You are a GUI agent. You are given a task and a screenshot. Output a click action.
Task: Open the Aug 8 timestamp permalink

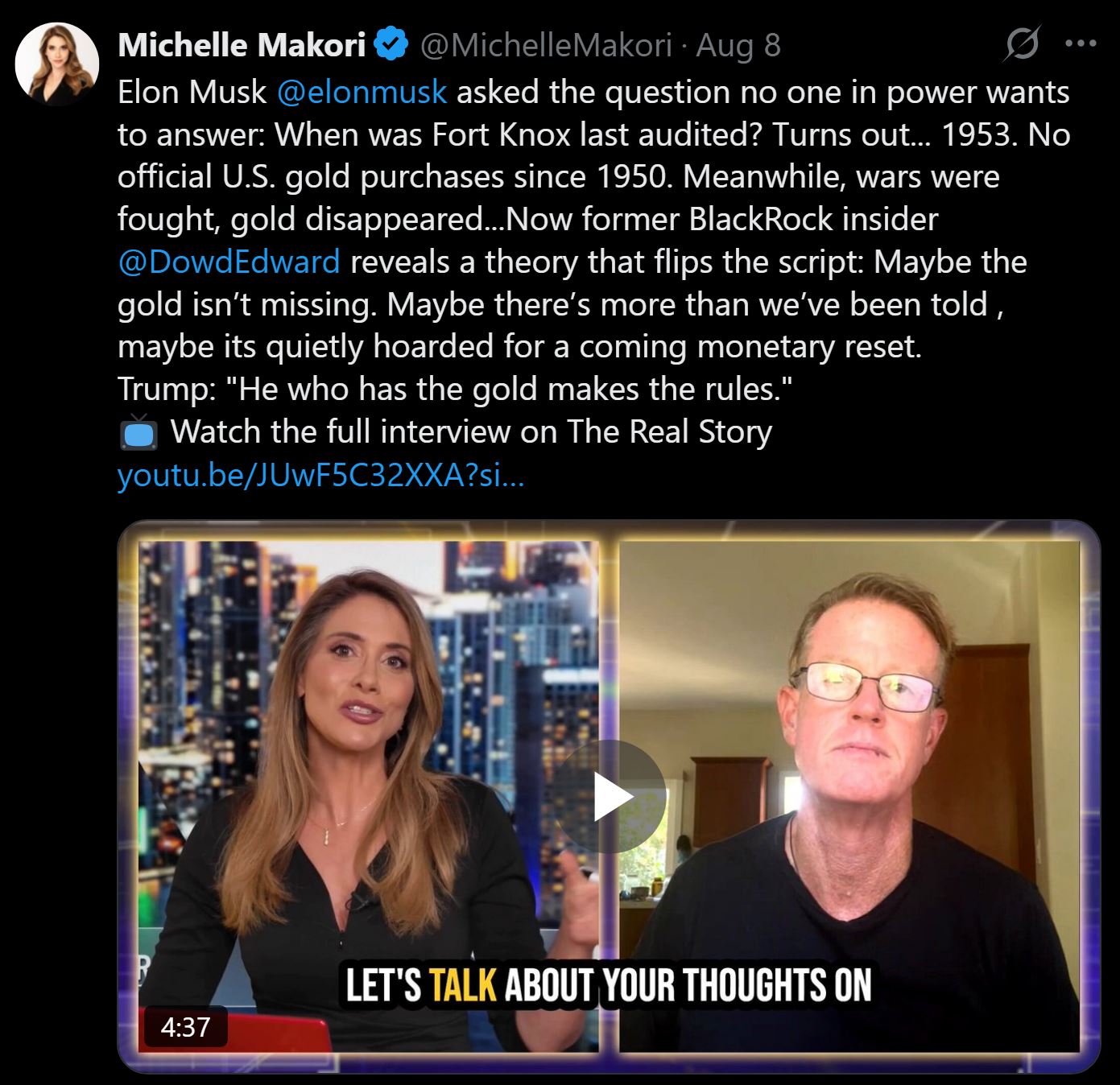point(738,45)
